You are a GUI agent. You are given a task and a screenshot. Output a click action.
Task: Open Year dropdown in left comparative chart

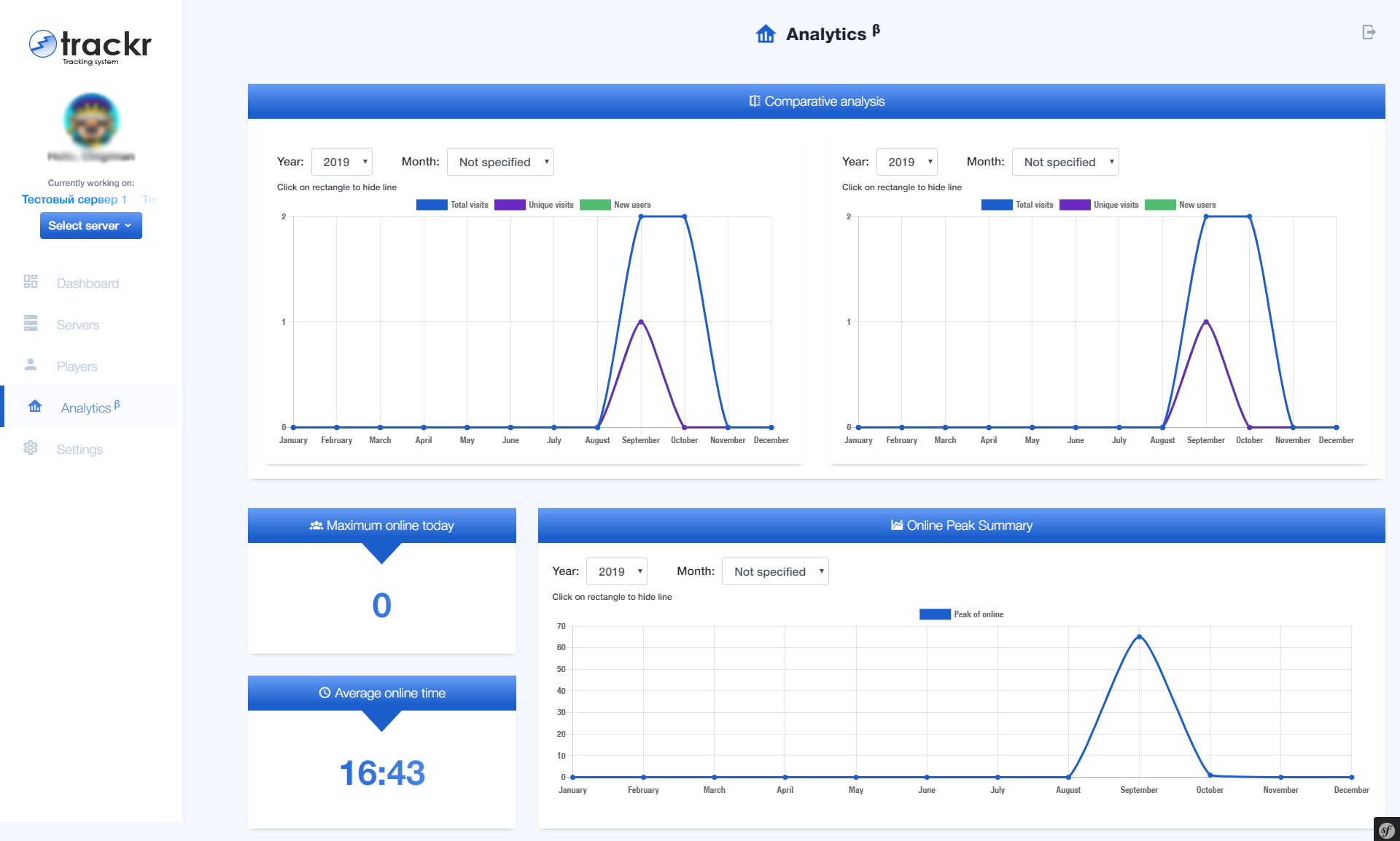tap(342, 162)
